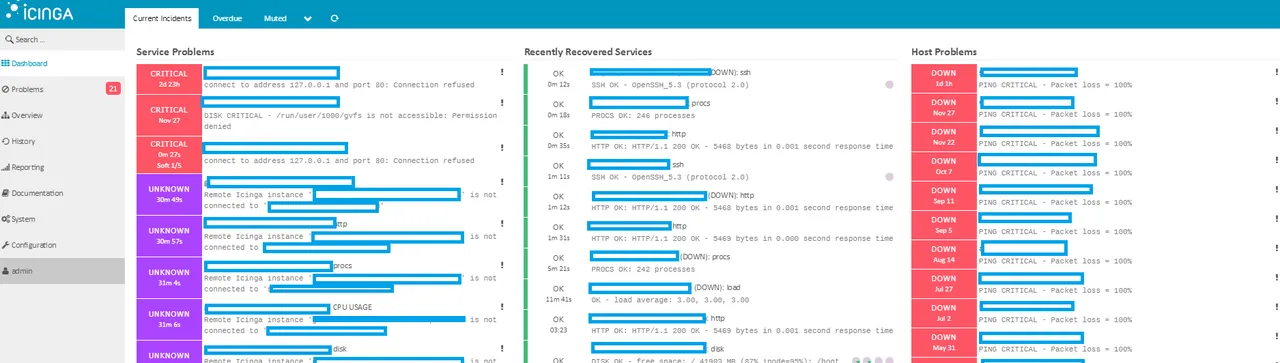Switch to the Muted tab
This screenshot has height=363, width=1280.
pos(275,18)
